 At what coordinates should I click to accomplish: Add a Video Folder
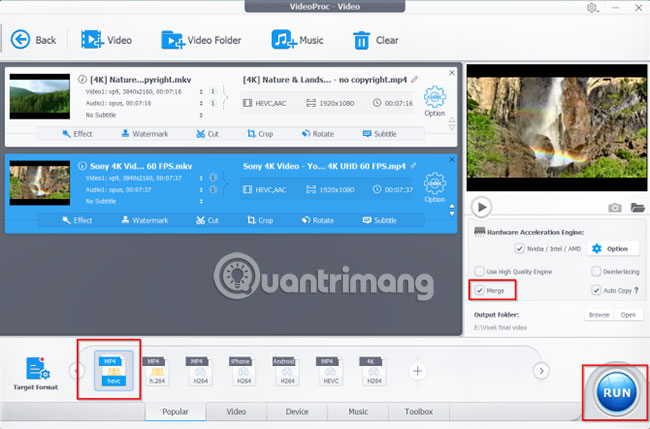(201, 40)
